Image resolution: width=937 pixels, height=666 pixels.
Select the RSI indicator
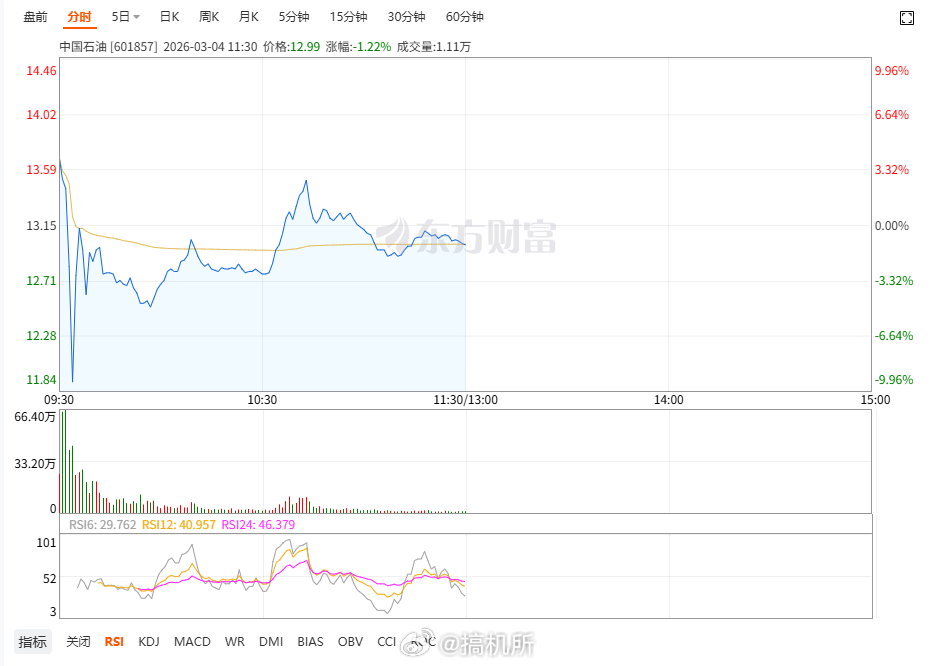(114, 642)
